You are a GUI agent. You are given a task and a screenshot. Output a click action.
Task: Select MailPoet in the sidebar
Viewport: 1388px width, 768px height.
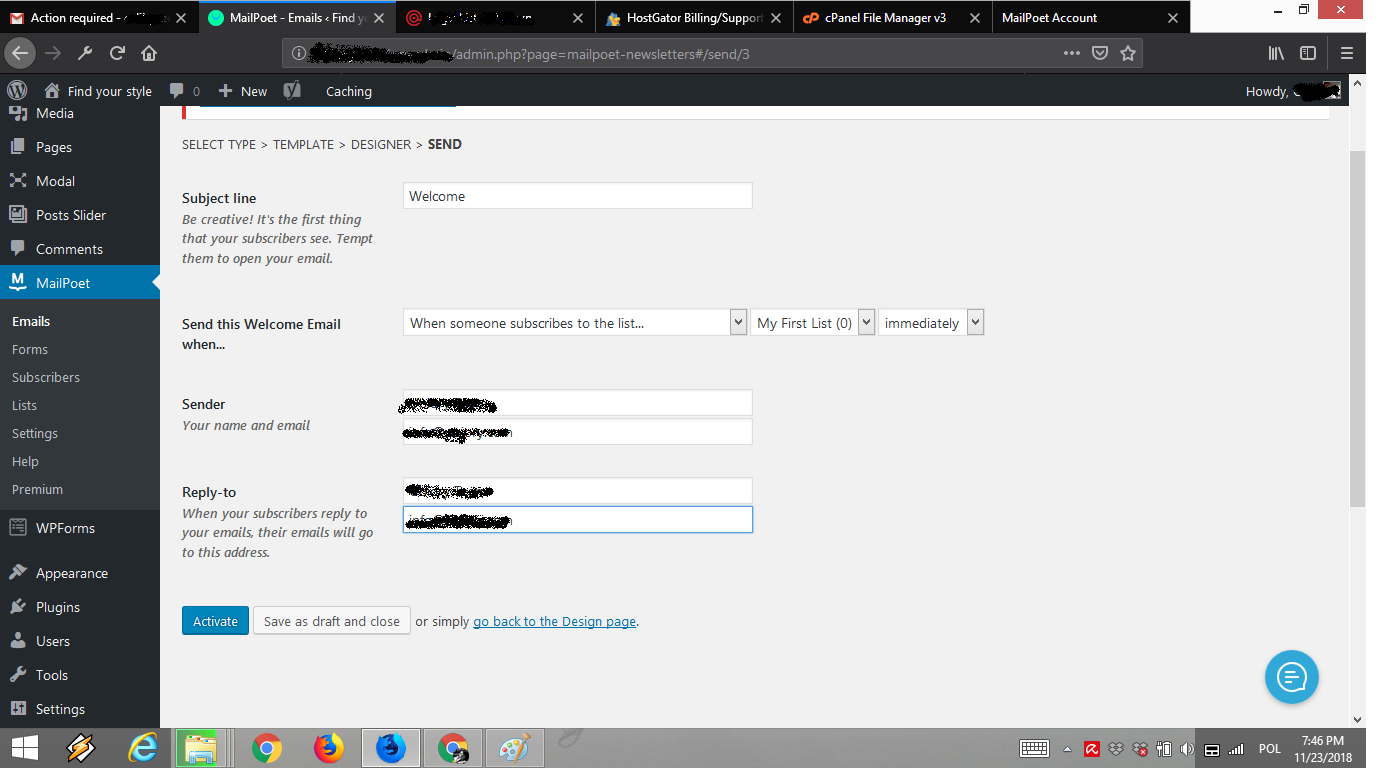(80, 283)
